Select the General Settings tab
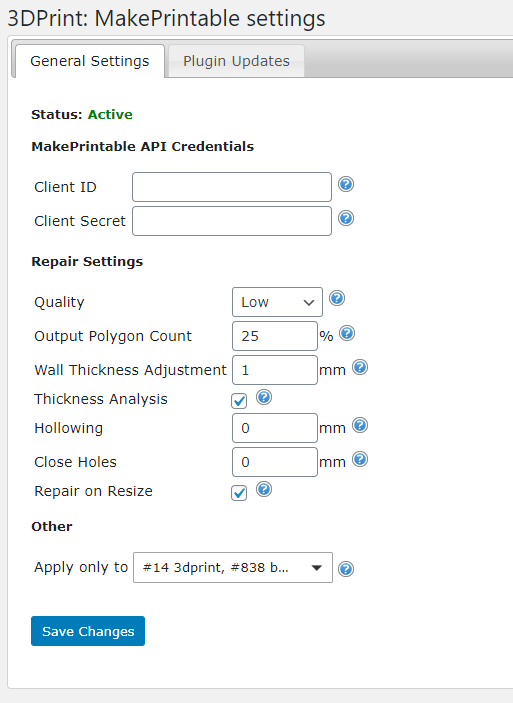The height and width of the screenshot is (703, 513). pyautogui.click(x=90, y=61)
